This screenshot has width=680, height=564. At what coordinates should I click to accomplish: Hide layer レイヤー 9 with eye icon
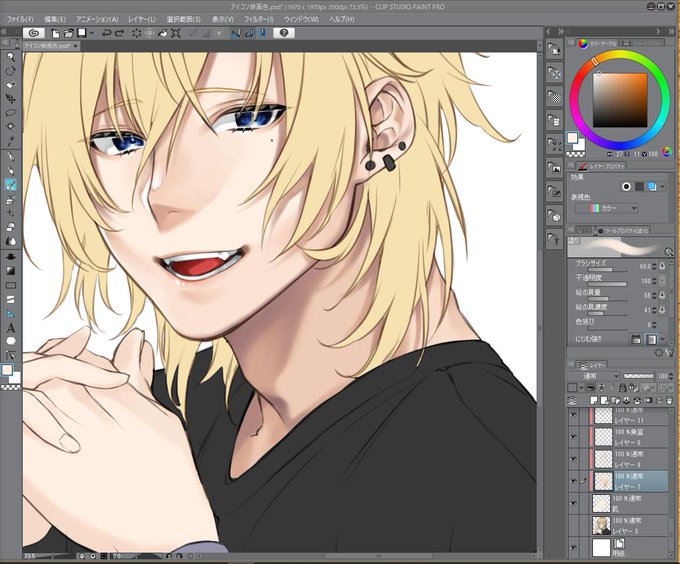pyautogui.click(x=573, y=459)
